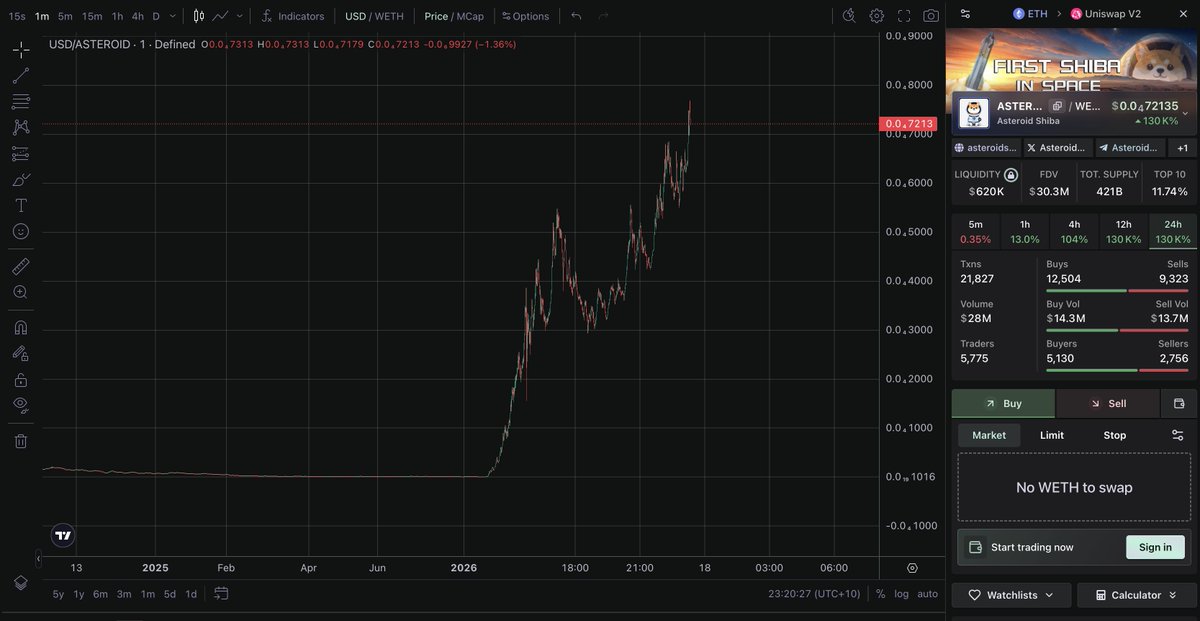The width and height of the screenshot is (1200, 621).
Task: Select the 5m stats period
Action: [x=975, y=232]
